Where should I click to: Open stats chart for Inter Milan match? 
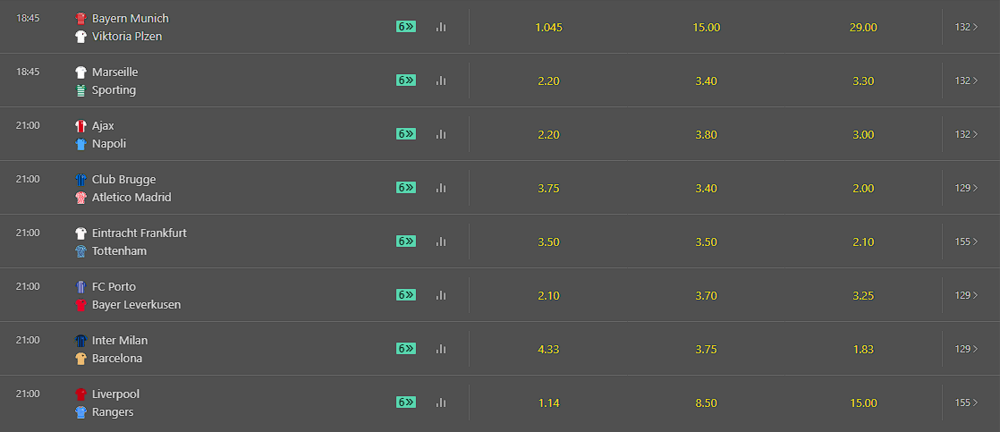tap(441, 349)
